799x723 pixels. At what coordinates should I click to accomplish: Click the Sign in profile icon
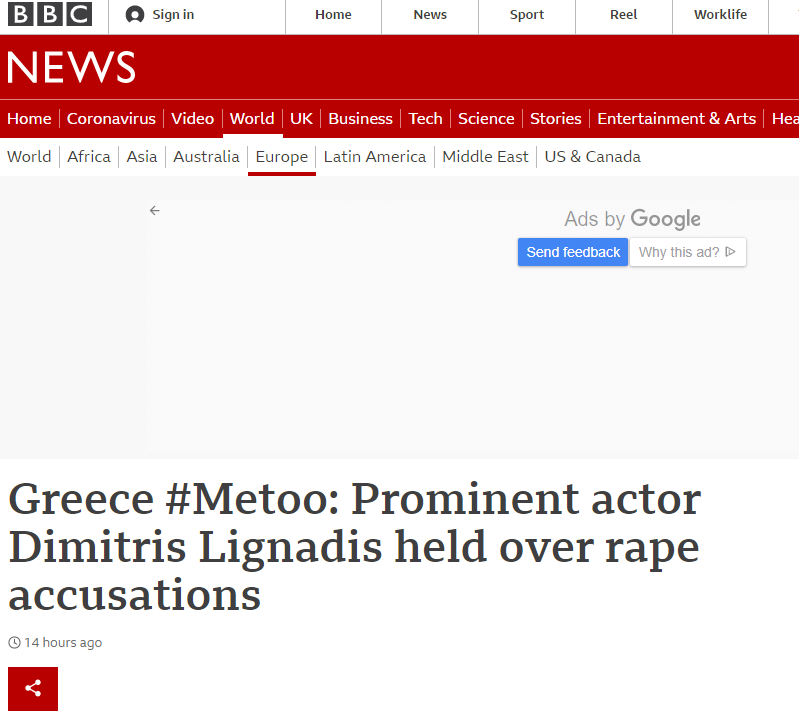coord(135,15)
